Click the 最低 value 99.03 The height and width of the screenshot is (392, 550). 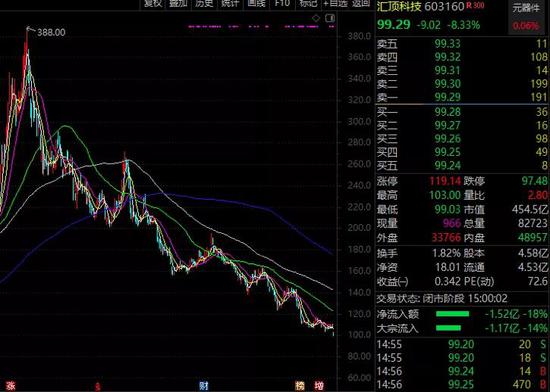[x=447, y=209]
